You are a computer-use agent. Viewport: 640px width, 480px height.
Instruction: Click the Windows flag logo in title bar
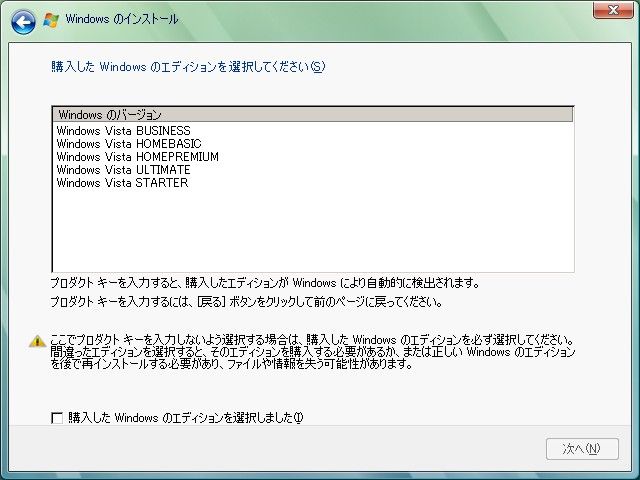[x=51, y=20]
